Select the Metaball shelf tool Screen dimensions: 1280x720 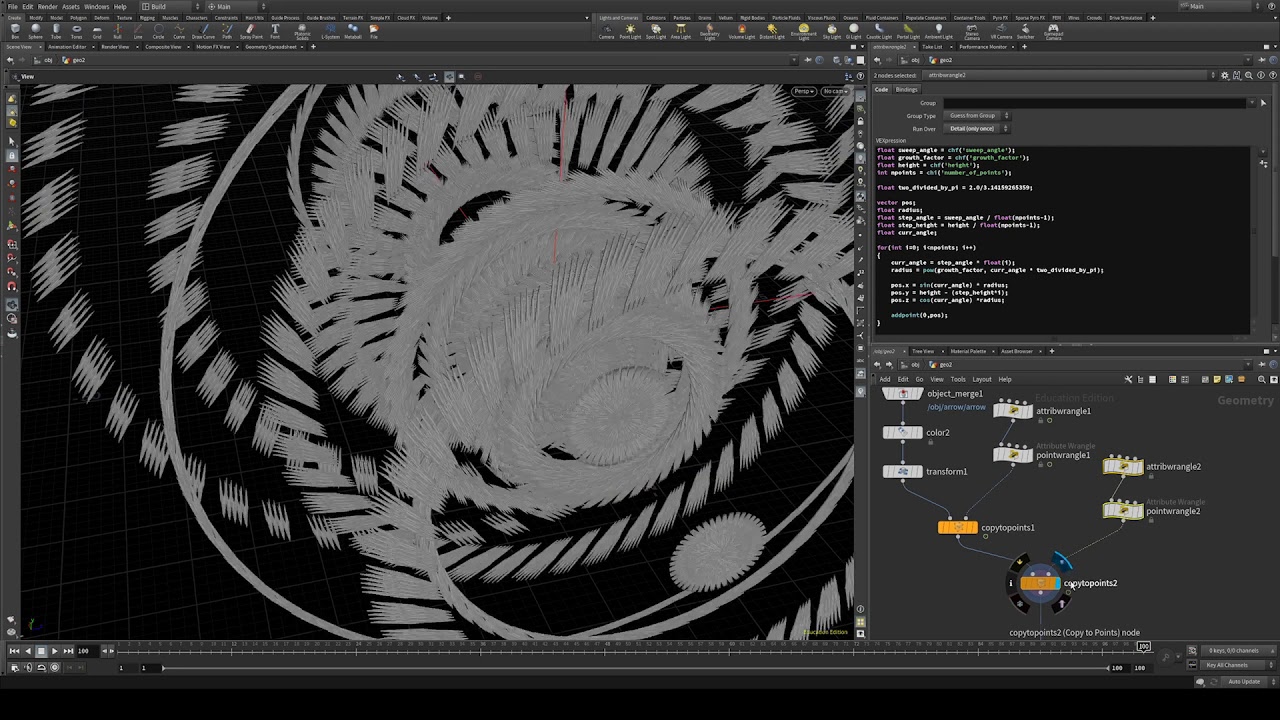(353, 31)
